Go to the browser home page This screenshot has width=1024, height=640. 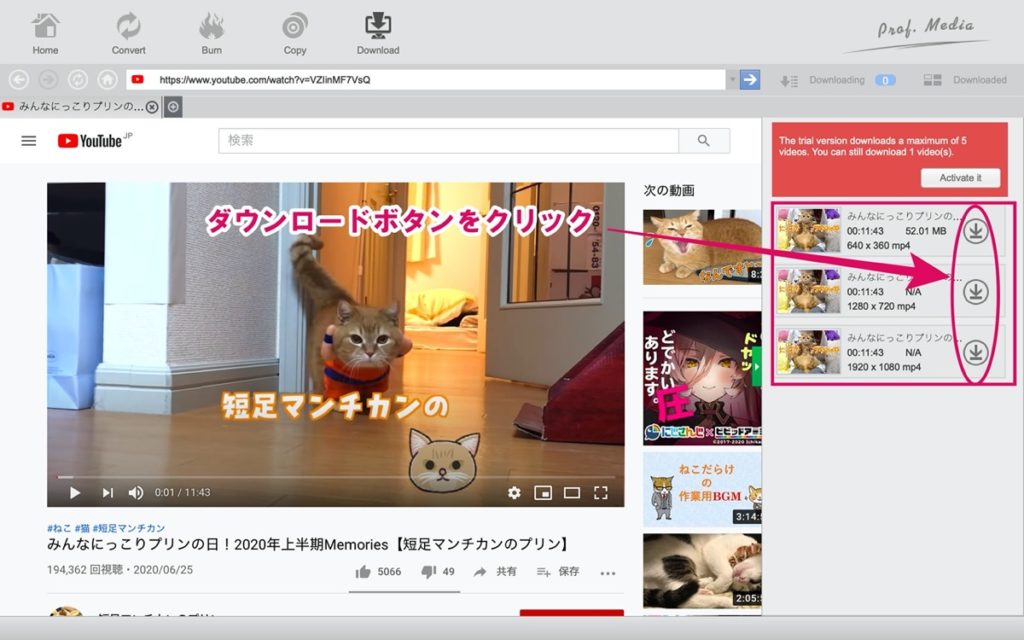click(x=107, y=80)
